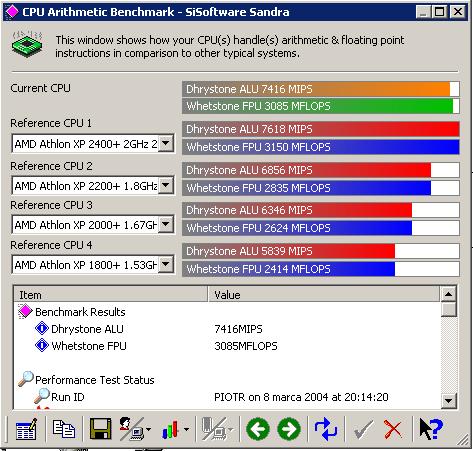Image resolution: width=473 pixels, height=451 pixels.
Task: Click the blue Refresh arrows icon
Action: [x=326, y=429]
